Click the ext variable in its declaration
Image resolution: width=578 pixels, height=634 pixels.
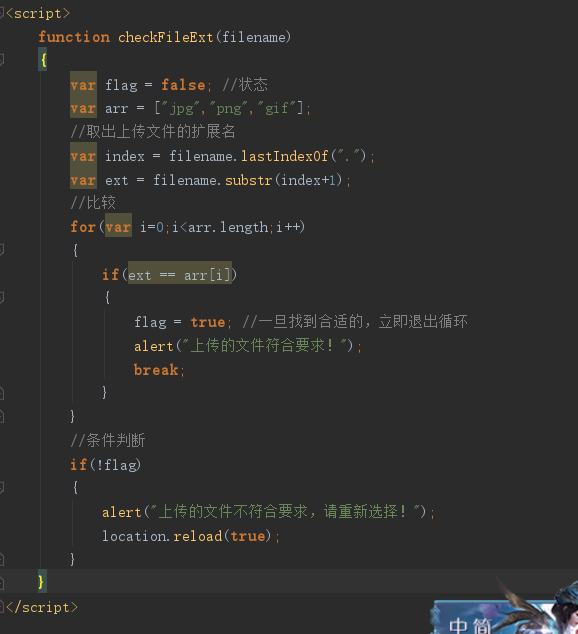pos(116,180)
